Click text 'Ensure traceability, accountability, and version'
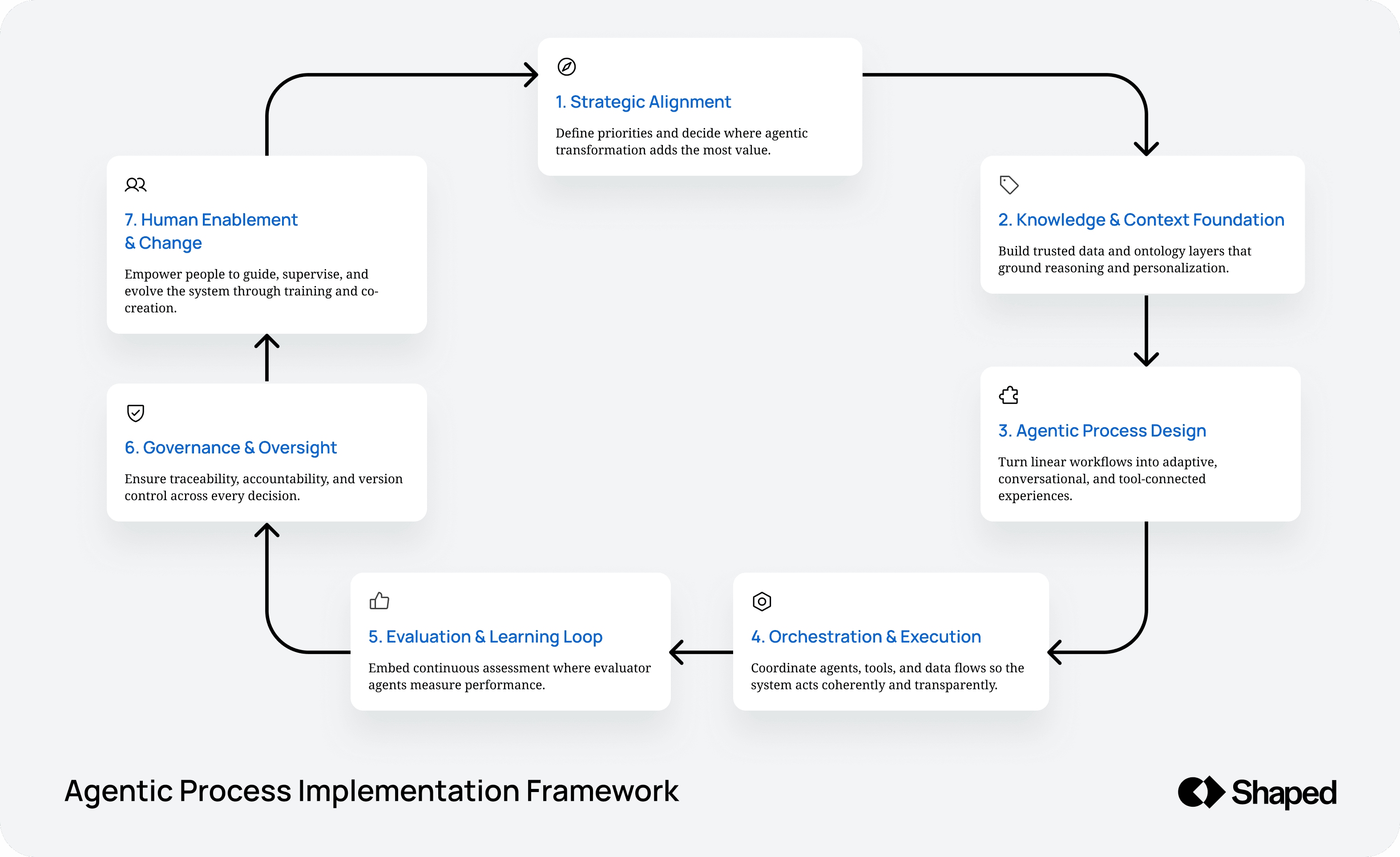Image resolution: width=1400 pixels, height=857 pixels. [263, 479]
